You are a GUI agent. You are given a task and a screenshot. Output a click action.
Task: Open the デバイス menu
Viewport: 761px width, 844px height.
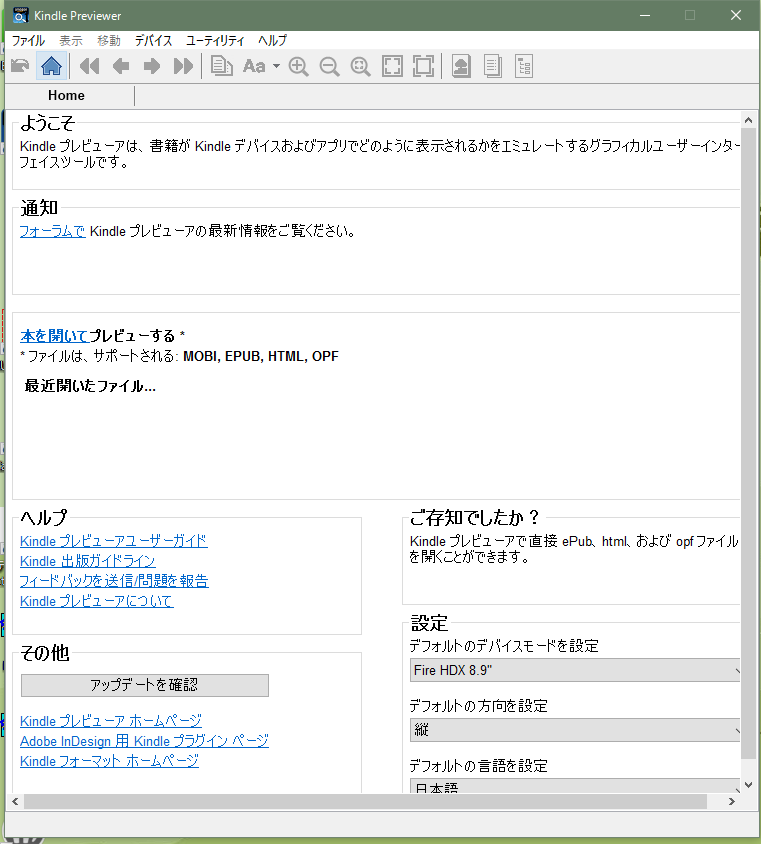153,41
